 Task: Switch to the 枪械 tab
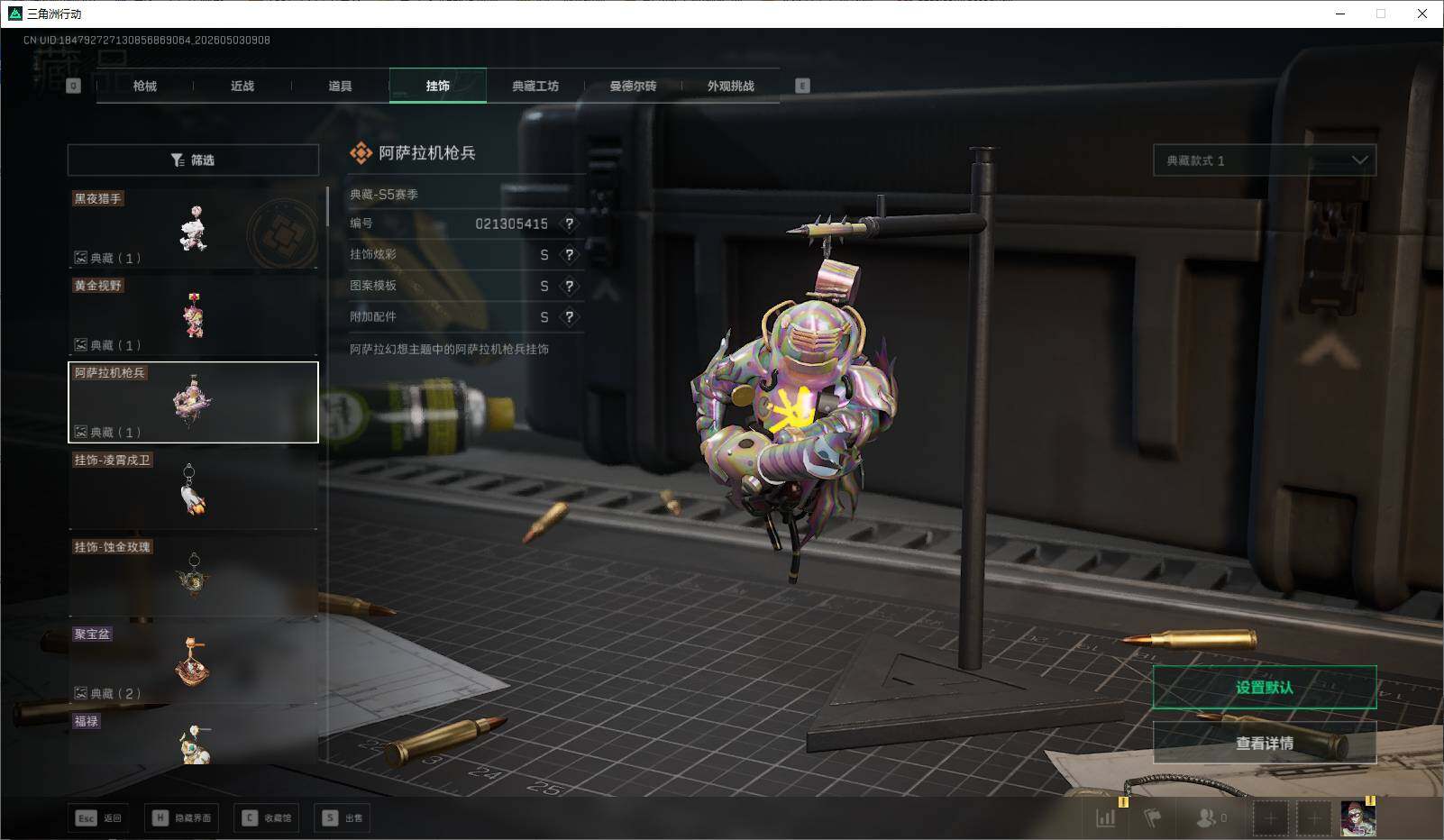coord(144,86)
